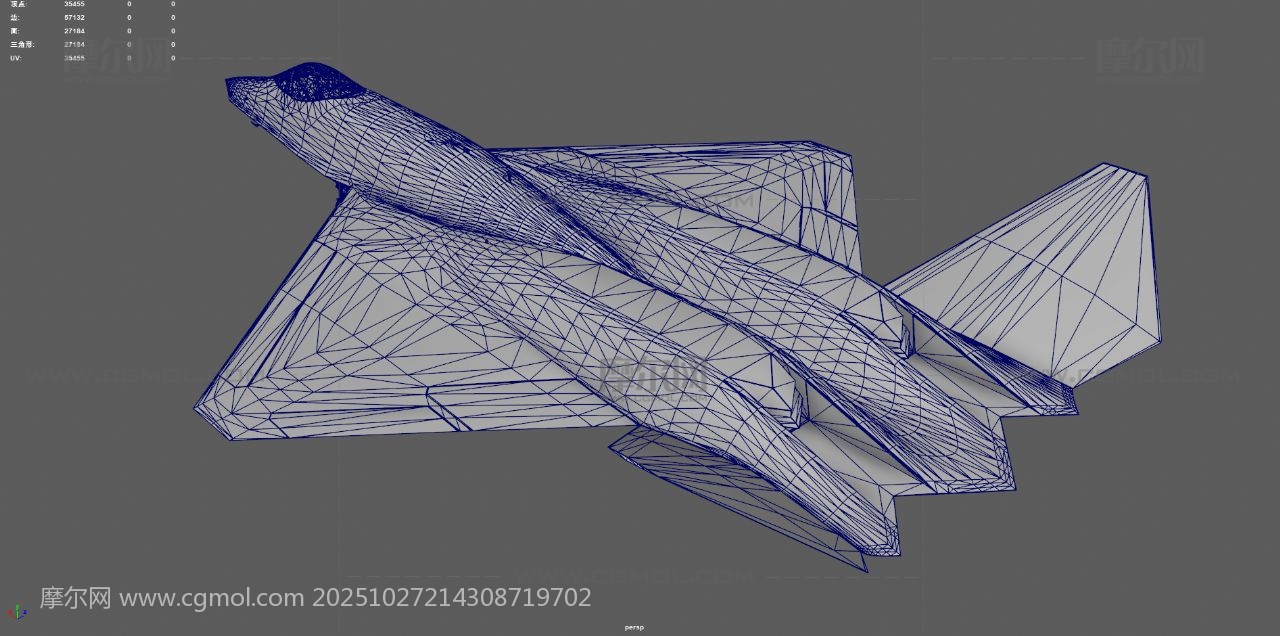
Task: Click the 顶点 vertex count label
Action: [x=16, y=4]
